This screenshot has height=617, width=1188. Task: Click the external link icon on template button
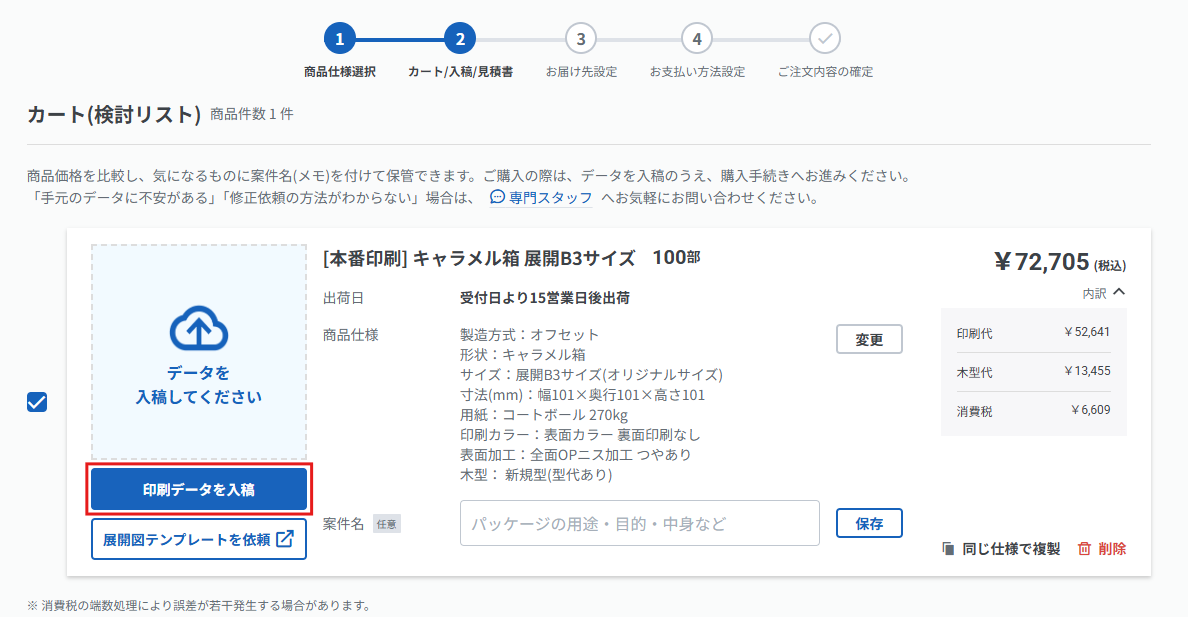tap(285, 539)
